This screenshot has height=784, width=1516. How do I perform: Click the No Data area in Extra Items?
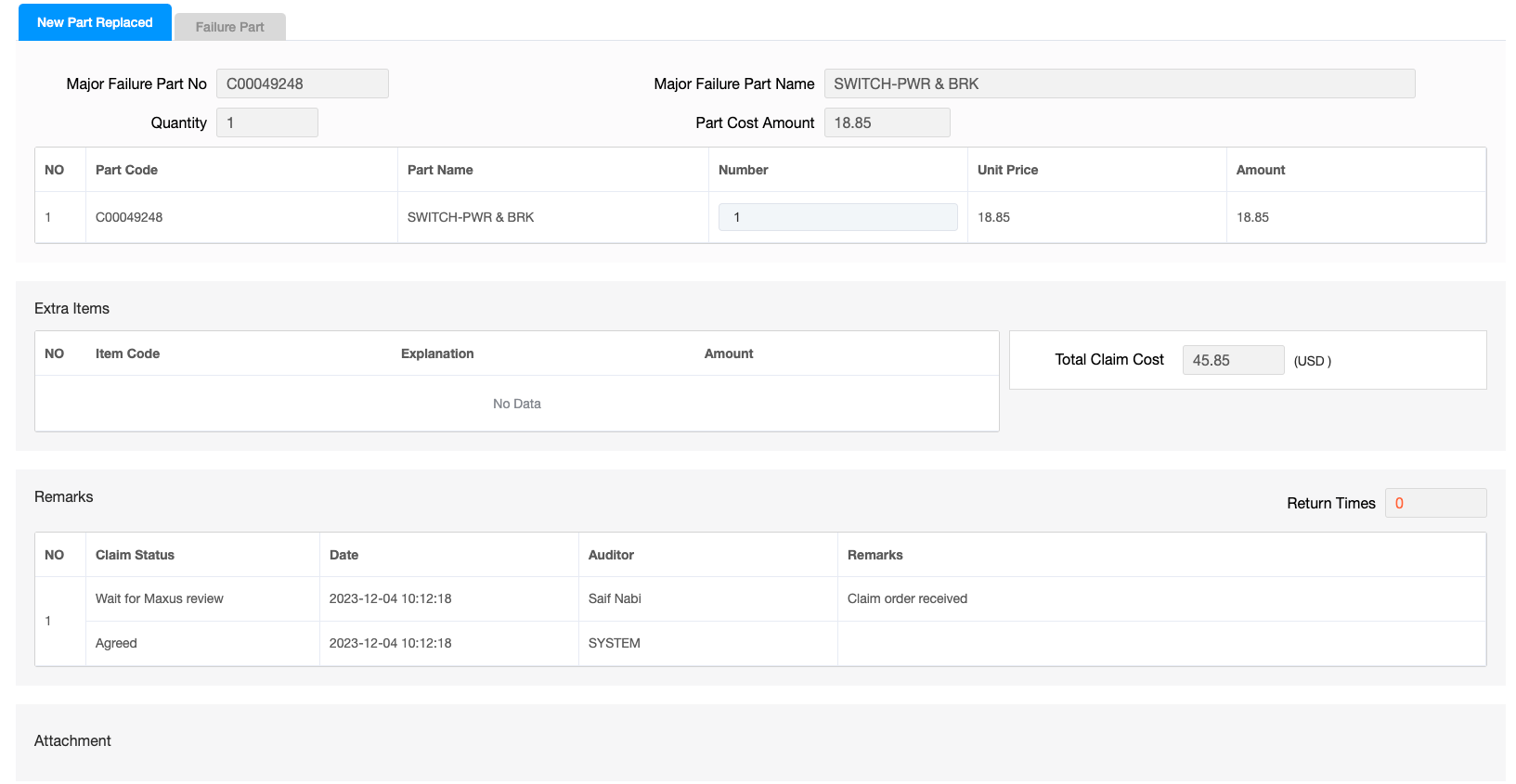point(516,404)
